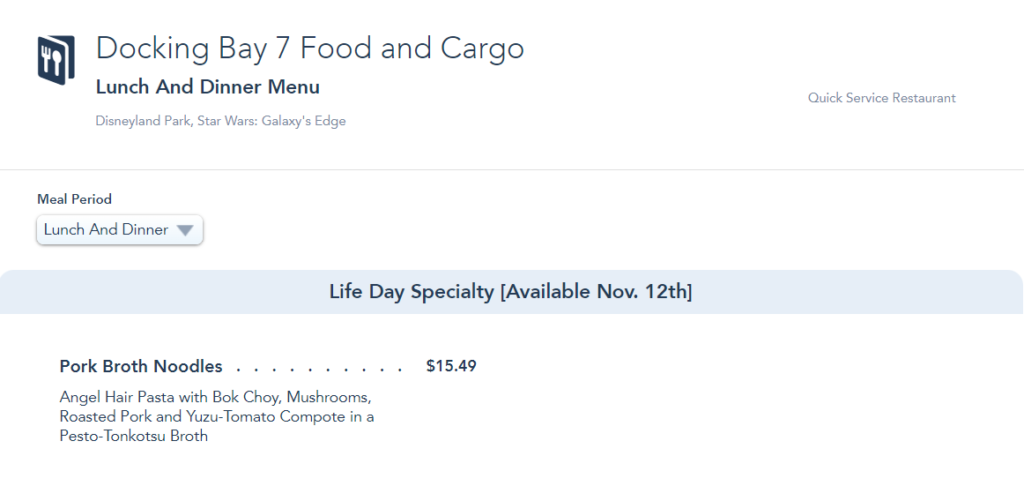Select the Lunch And Dinner Menu subheading
The image size is (1024, 486).
coord(207,87)
